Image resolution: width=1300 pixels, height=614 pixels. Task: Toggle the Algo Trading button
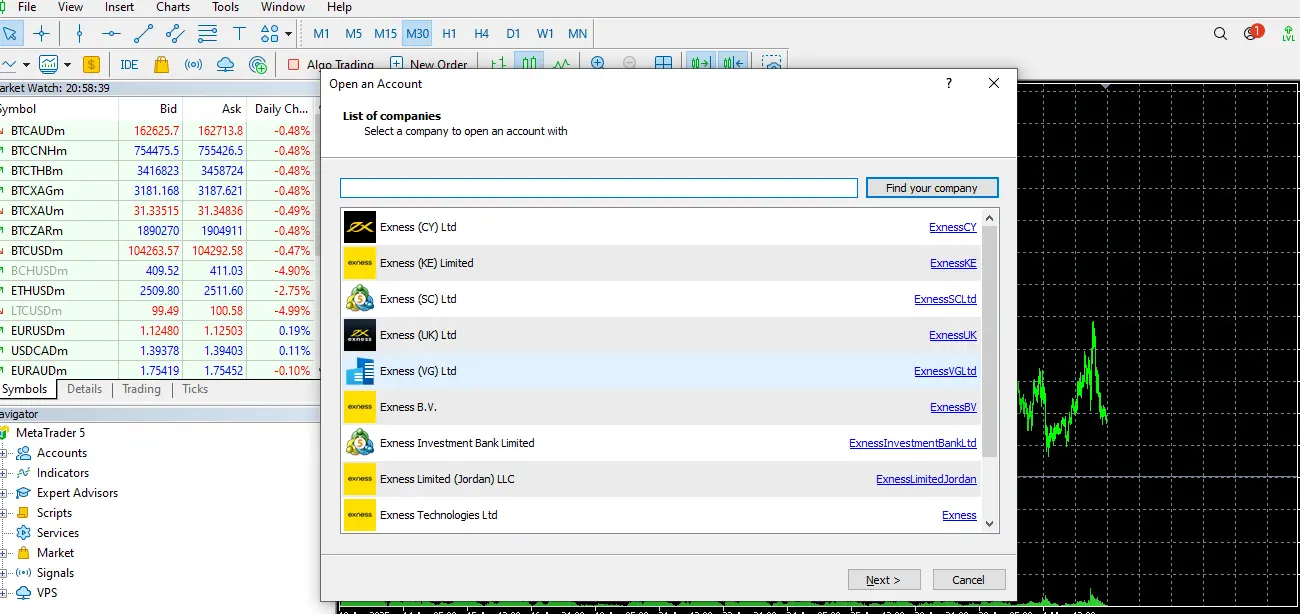click(330, 65)
